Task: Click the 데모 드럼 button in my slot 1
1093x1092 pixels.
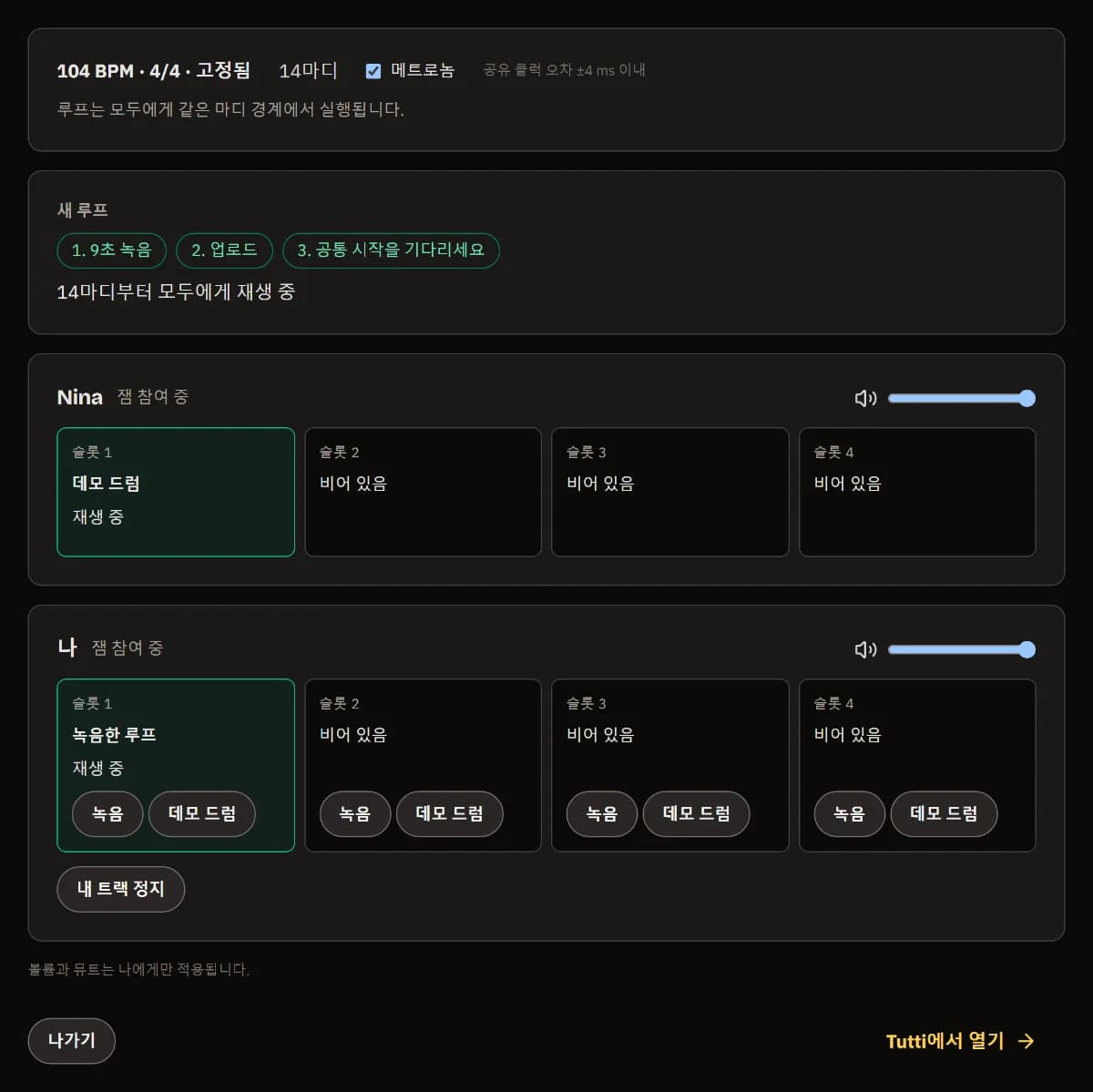Action: tap(202, 813)
